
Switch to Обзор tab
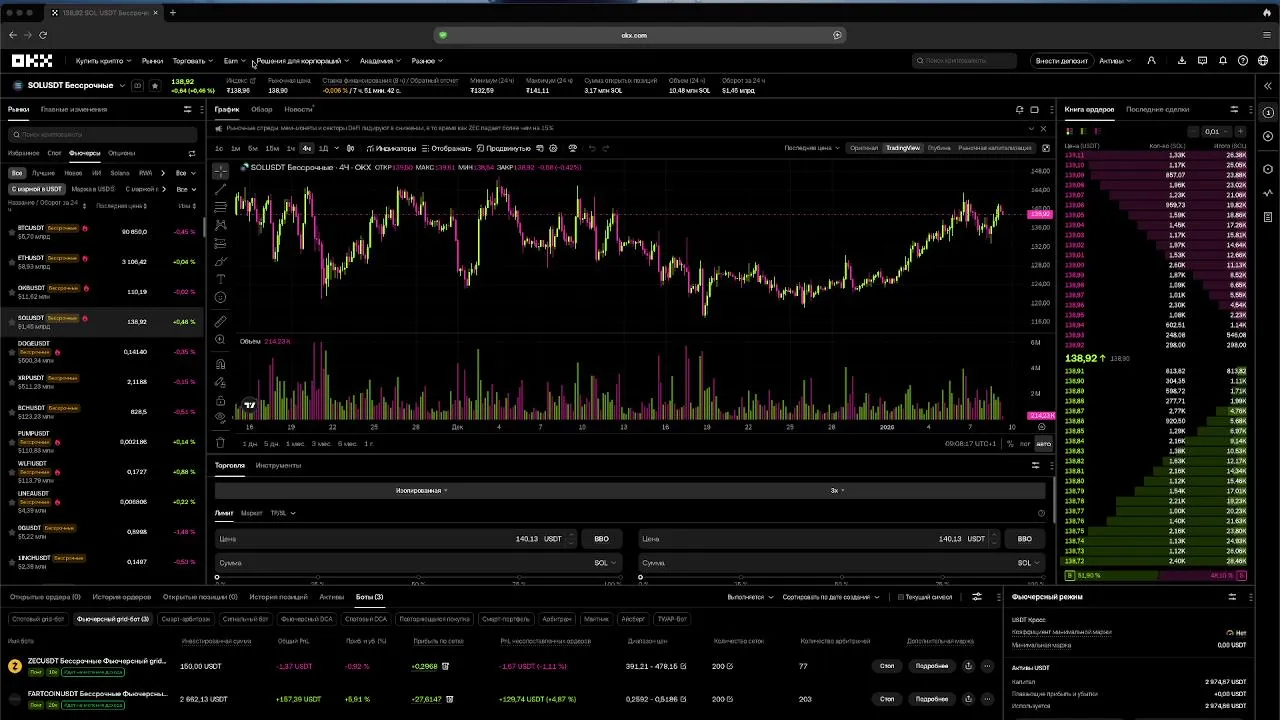(x=261, y=109)
